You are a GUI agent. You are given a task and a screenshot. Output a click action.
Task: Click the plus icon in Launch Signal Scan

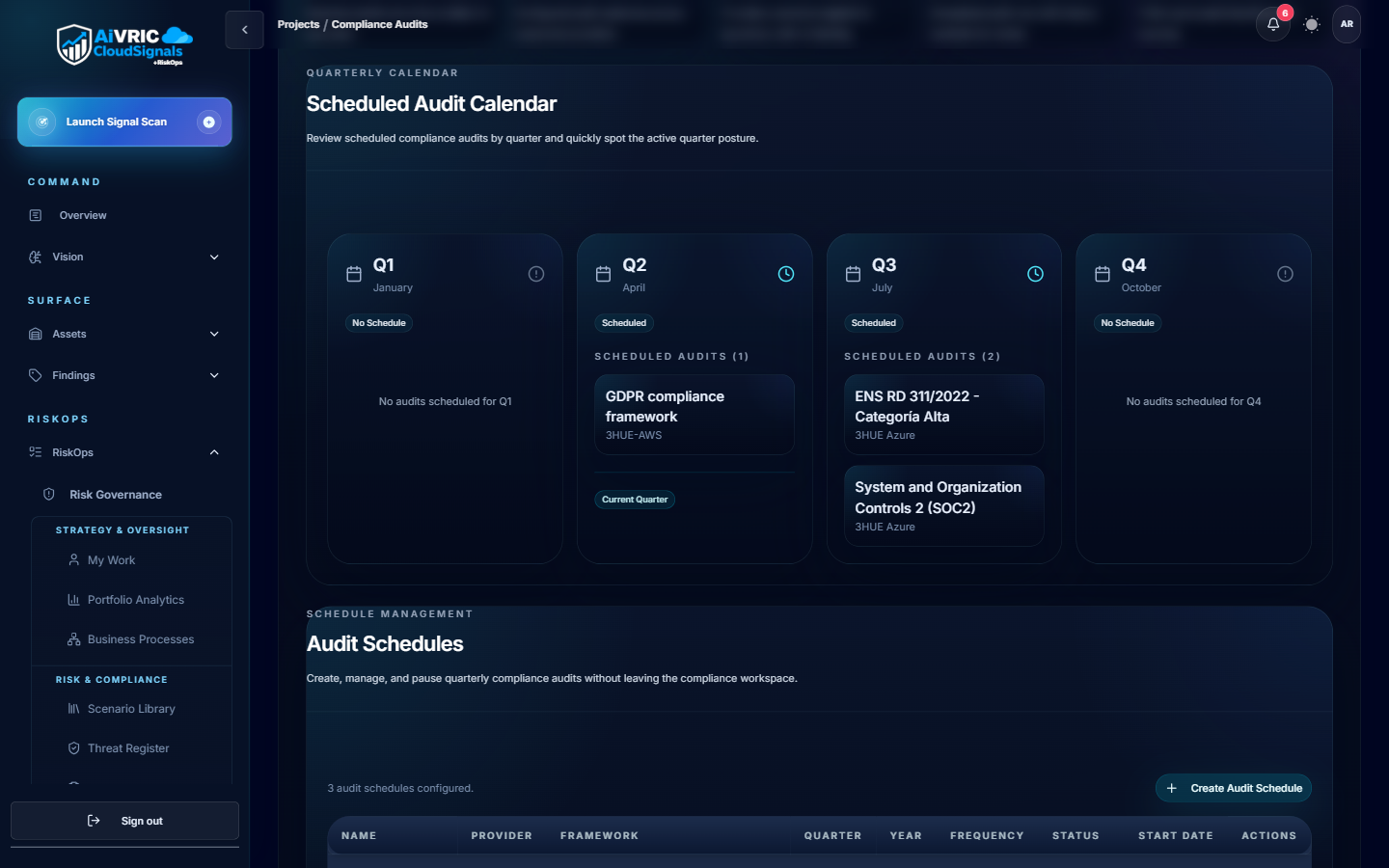(208, 122)
